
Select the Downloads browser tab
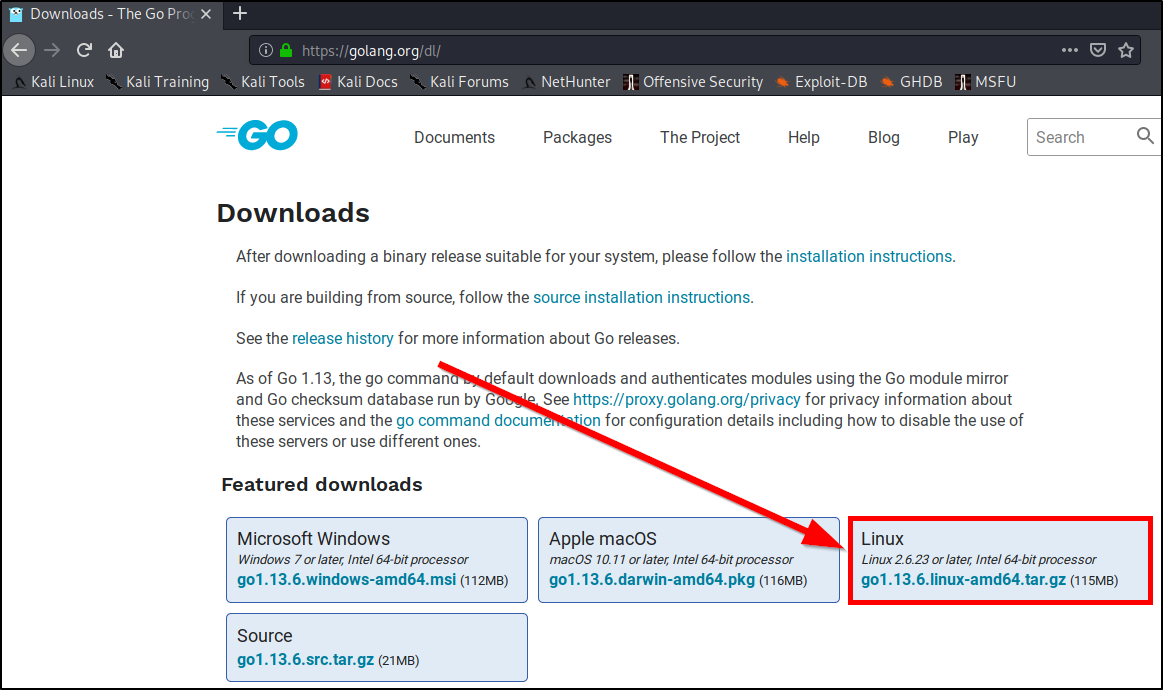coord(100,14)
